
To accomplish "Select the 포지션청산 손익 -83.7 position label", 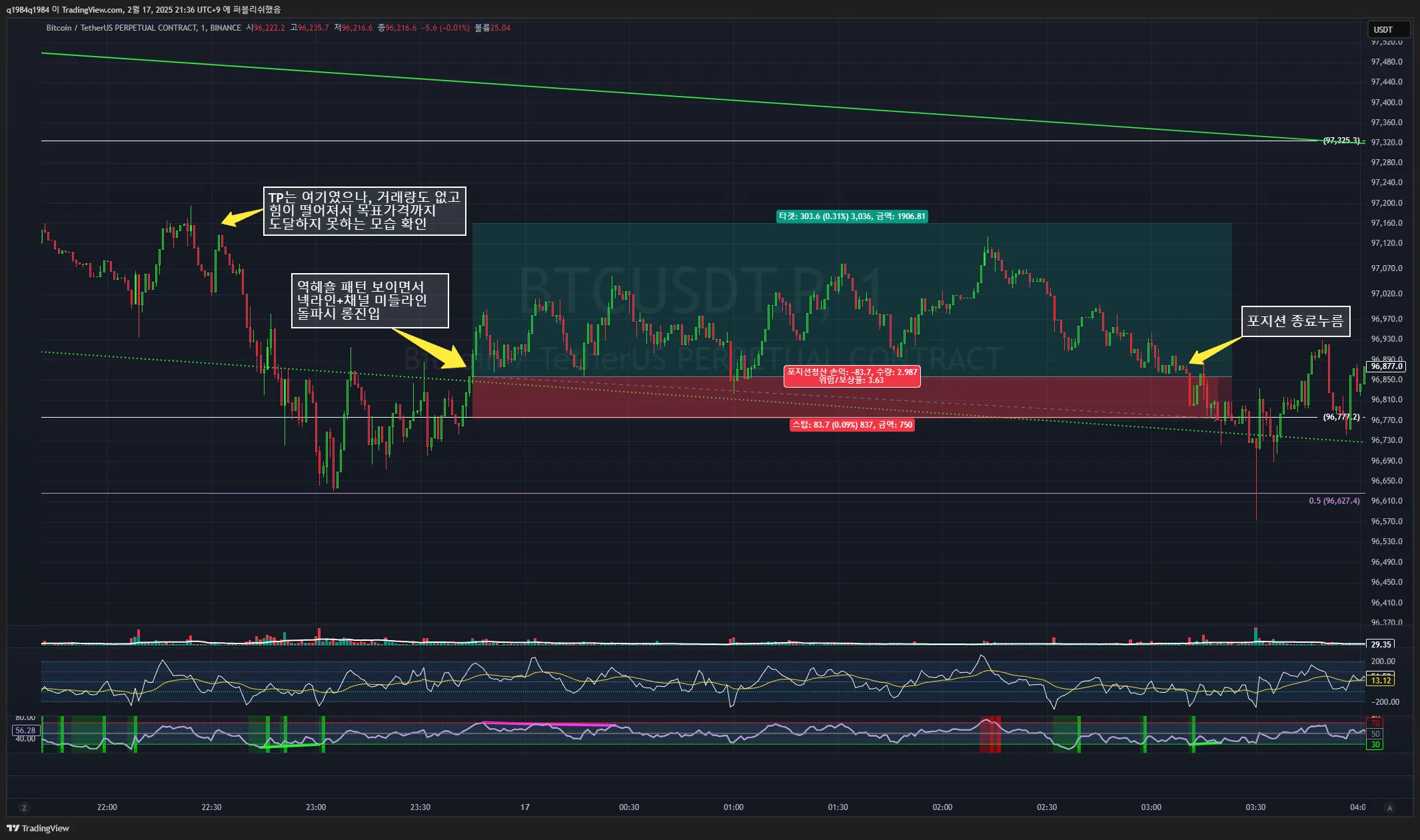I will [x=852, y=376].
